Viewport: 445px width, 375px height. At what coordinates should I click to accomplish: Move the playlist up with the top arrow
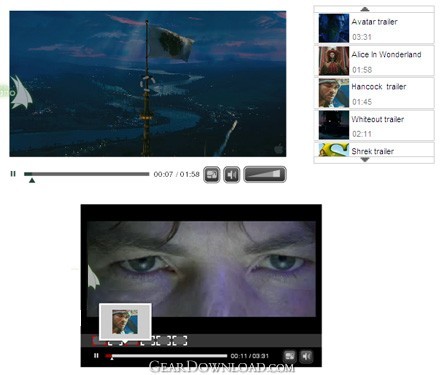coord(365,9)
